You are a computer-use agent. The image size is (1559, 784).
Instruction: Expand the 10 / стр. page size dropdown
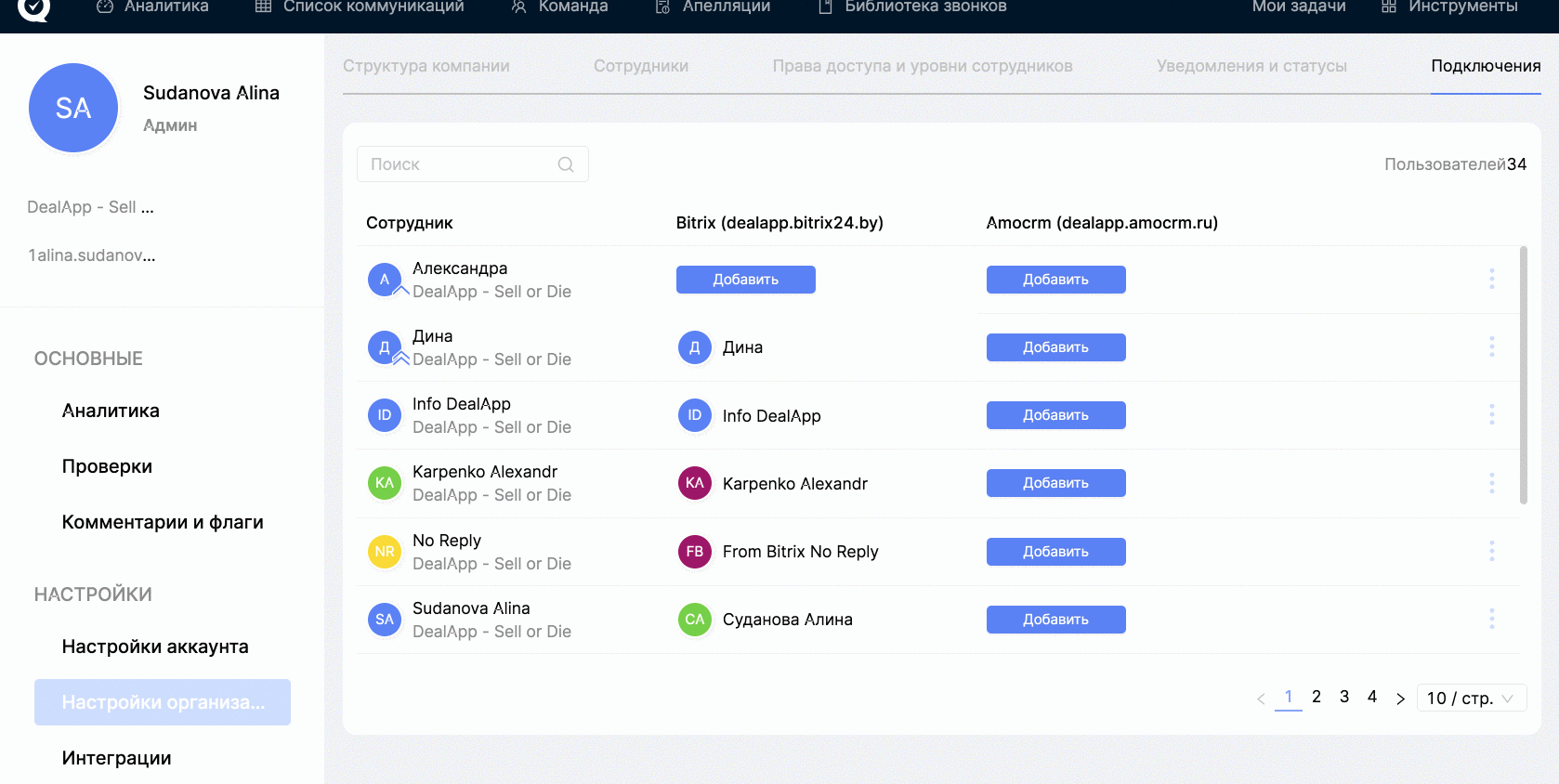(1471, 699)
